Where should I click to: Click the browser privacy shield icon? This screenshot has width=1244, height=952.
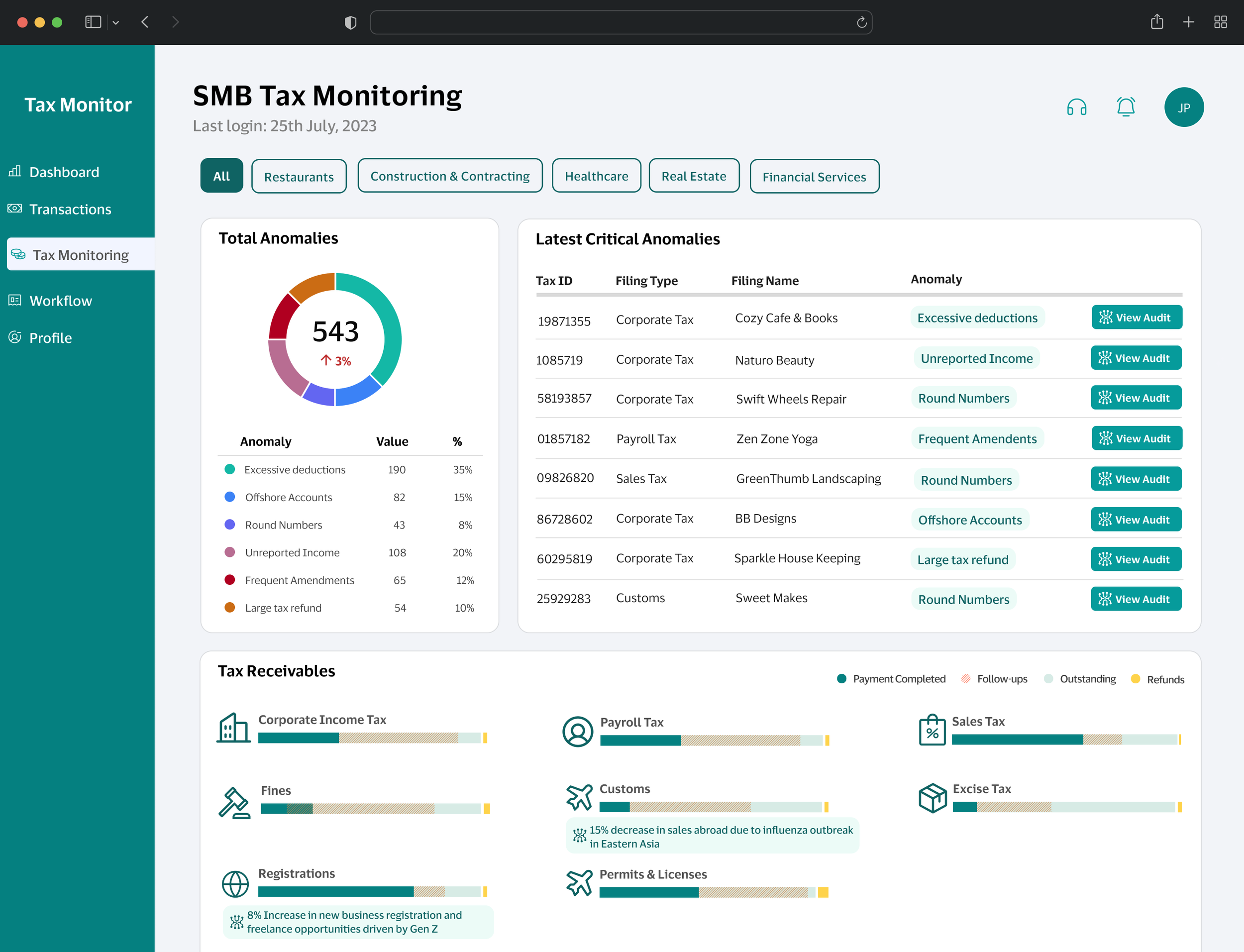click(x=351, y=22)
